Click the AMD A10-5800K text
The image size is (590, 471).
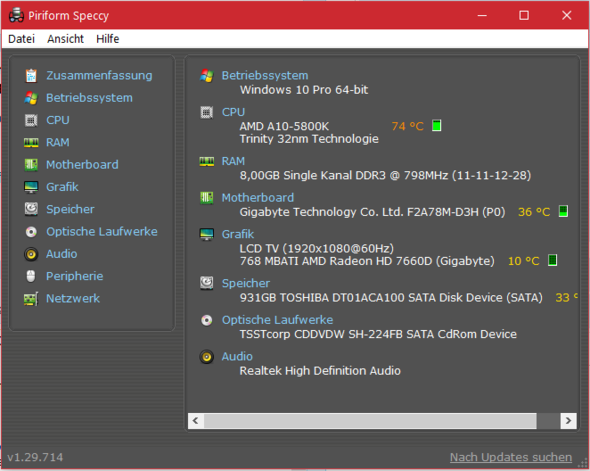pos(284,126)
